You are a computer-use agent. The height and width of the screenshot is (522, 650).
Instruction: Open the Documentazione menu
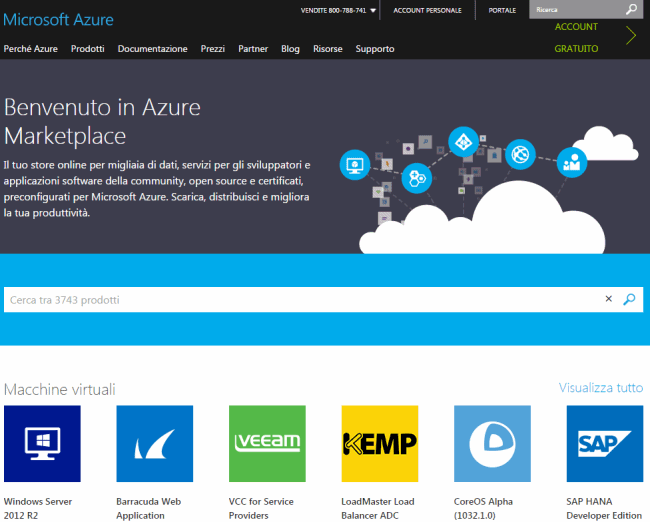coord(153,49)
